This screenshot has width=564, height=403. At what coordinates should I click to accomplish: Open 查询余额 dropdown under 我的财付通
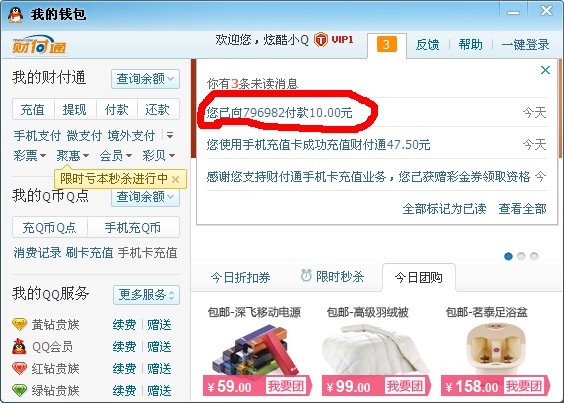coord(145,78)
